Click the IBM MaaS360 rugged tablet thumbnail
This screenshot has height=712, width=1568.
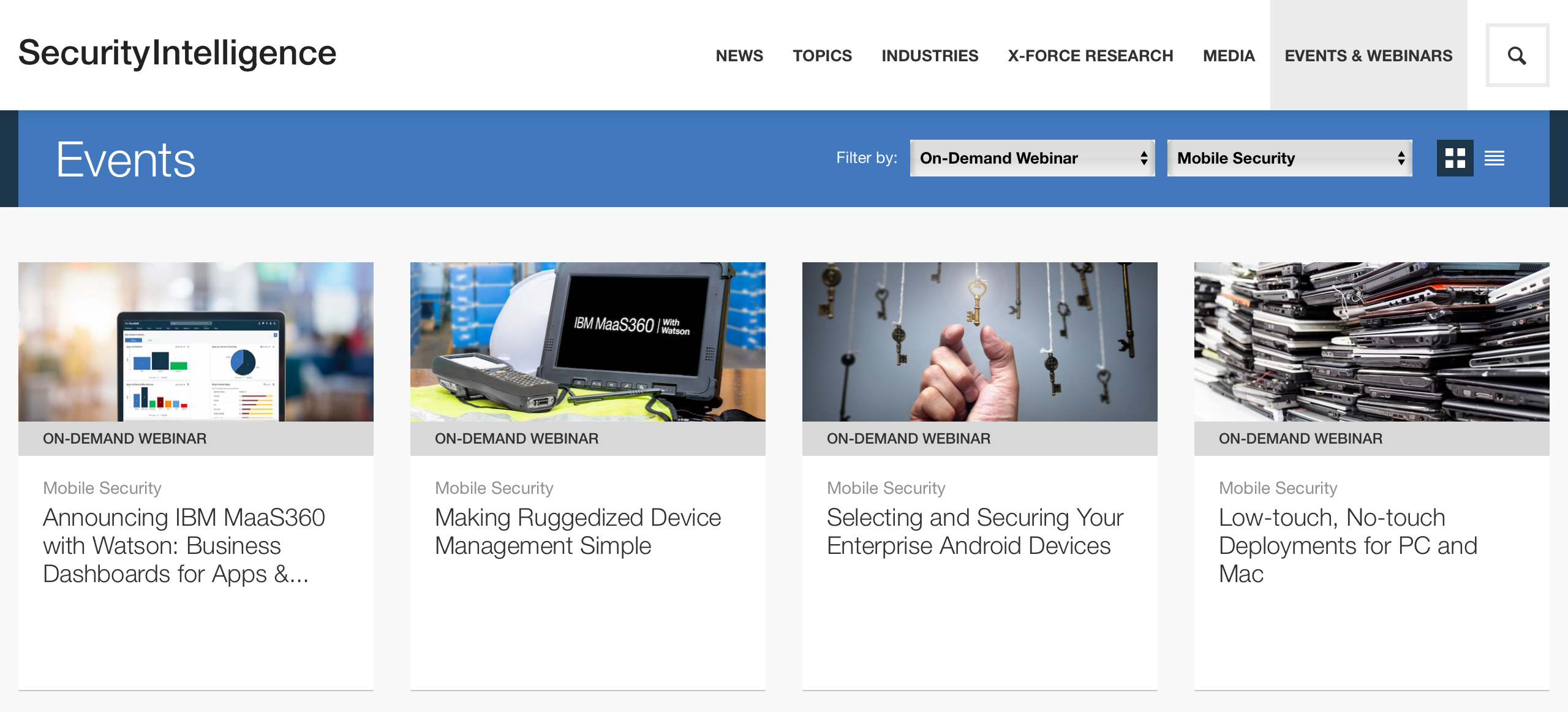point(588,342)
